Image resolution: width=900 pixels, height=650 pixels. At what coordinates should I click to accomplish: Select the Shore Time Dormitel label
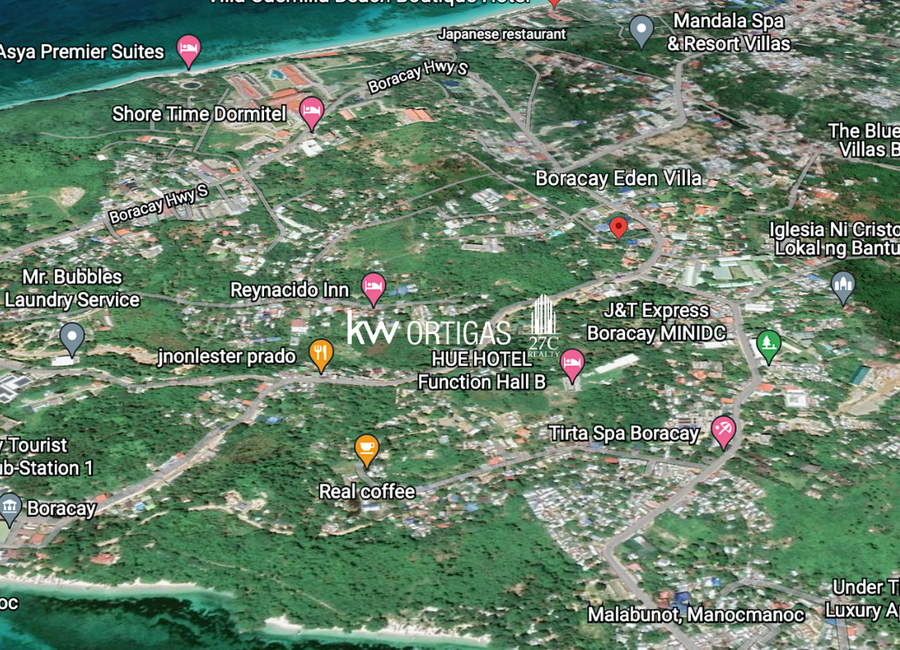(x=199, y=114)
